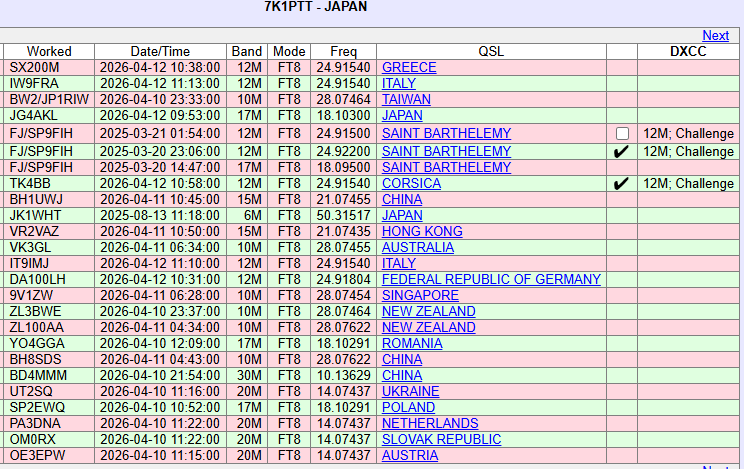744x469 pixels.
Task: Open the CORSICA QSL link
Action: (x=411, y=184)
